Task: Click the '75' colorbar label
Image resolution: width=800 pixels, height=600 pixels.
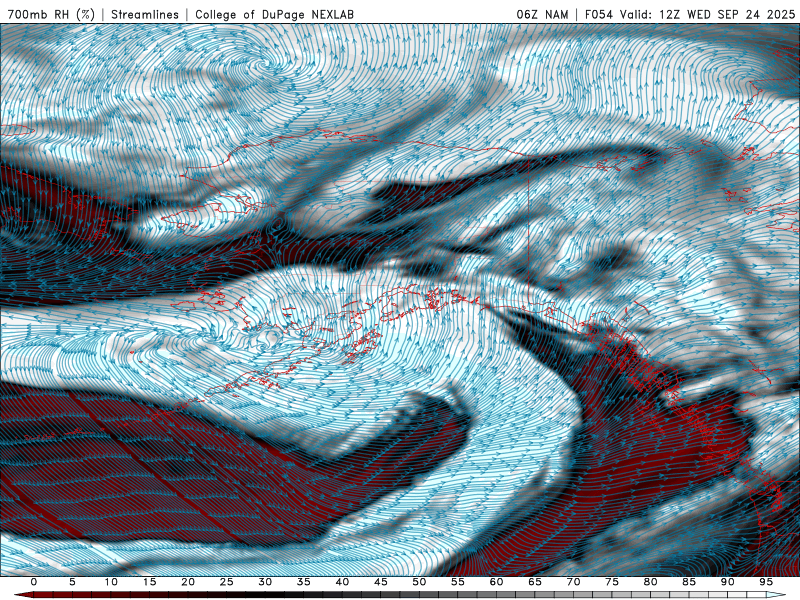Action: 612,582
